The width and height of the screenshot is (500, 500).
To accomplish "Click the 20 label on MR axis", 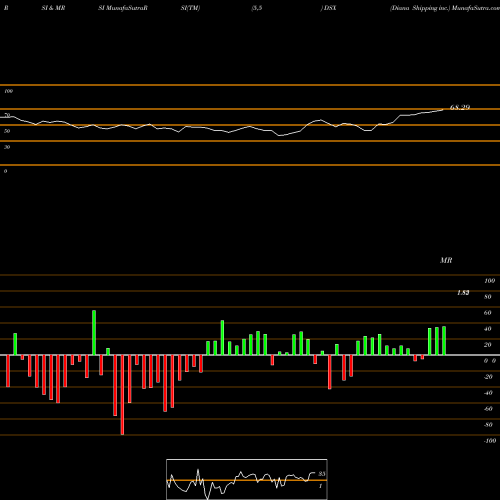I will click(x=488, y=345).
